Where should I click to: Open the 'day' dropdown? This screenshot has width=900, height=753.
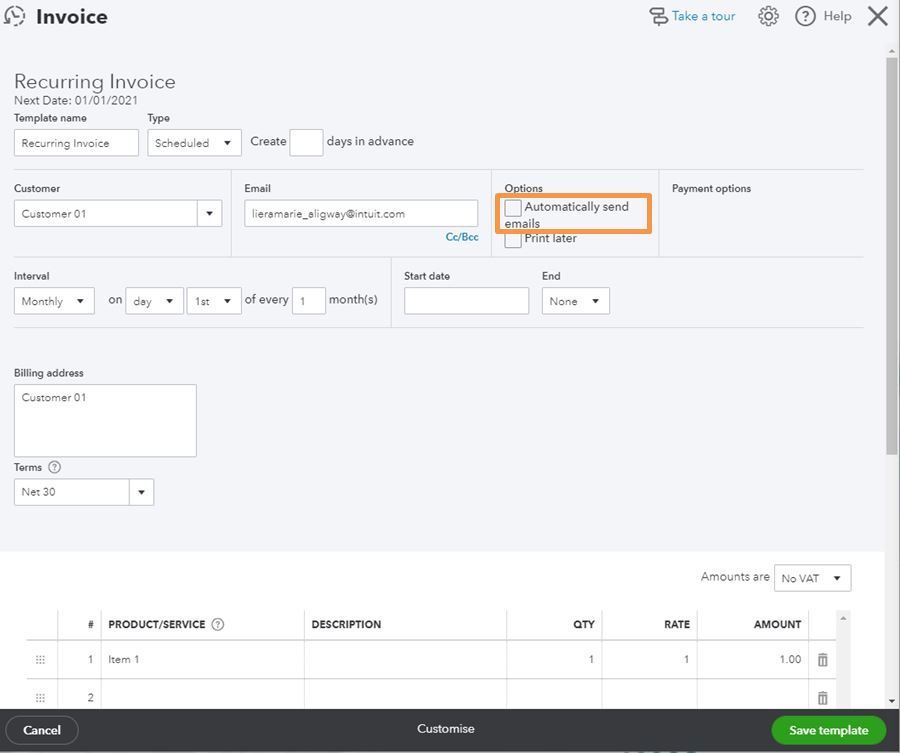pos(154,301)
